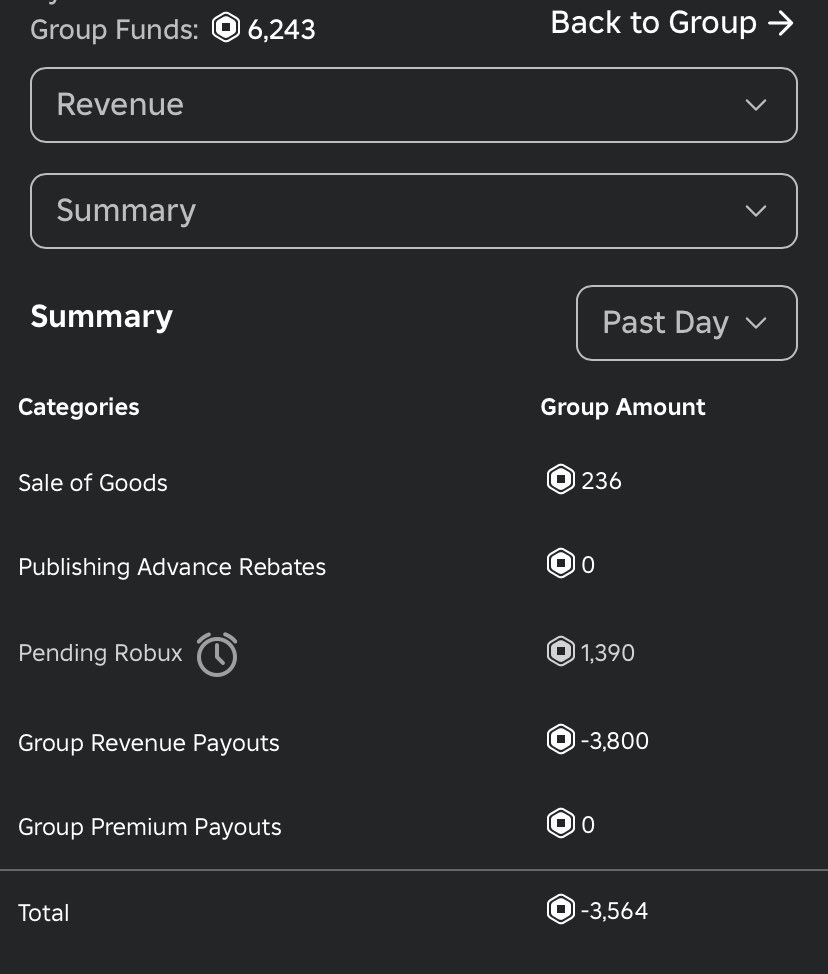
Task: Click the Robux icon in Sale of Goods row
Action: [560, 480]
